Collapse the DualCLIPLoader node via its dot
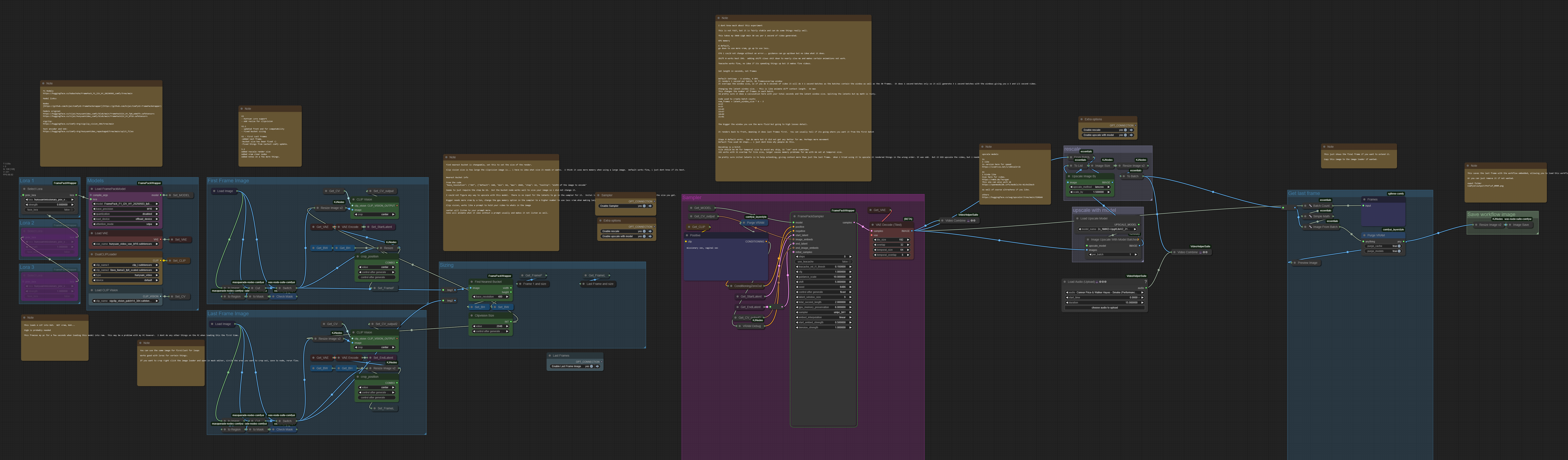The height and width of the screenshot is (460, 1568). coord(92,254)
